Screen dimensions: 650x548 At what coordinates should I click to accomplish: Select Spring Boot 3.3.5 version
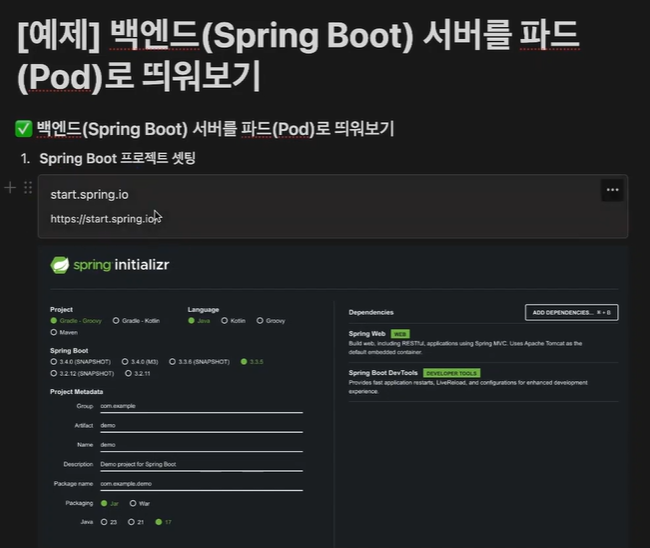(x=252, y=362)
